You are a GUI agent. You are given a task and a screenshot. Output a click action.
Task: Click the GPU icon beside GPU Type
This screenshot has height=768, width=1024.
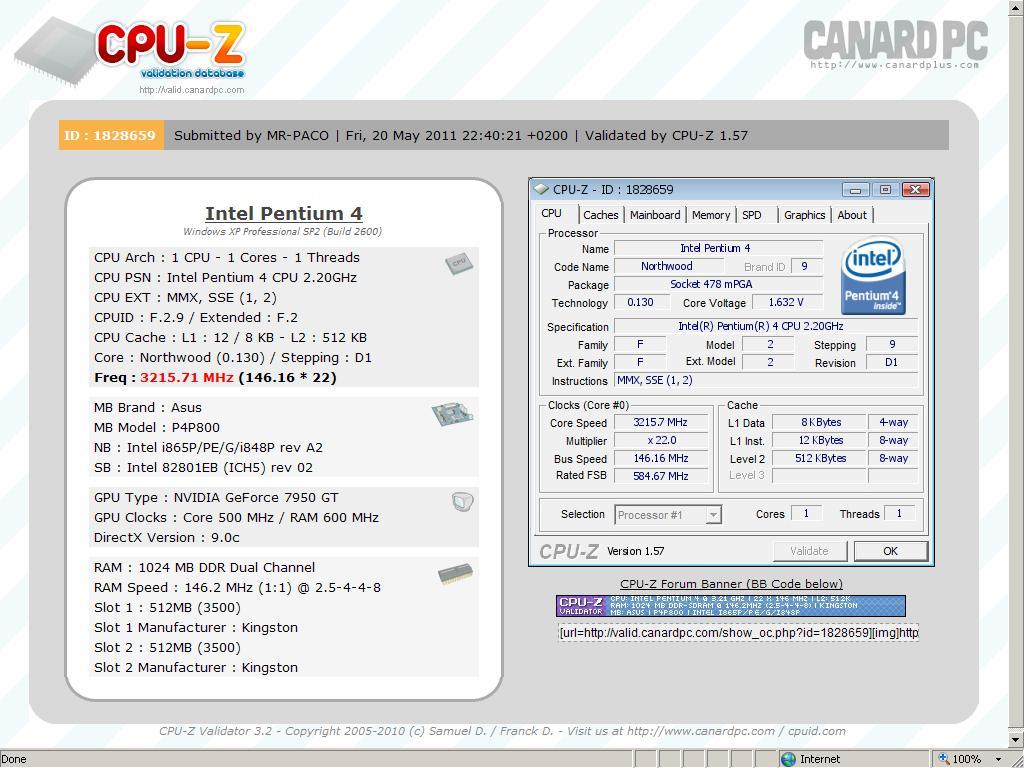tap(462, 502)
